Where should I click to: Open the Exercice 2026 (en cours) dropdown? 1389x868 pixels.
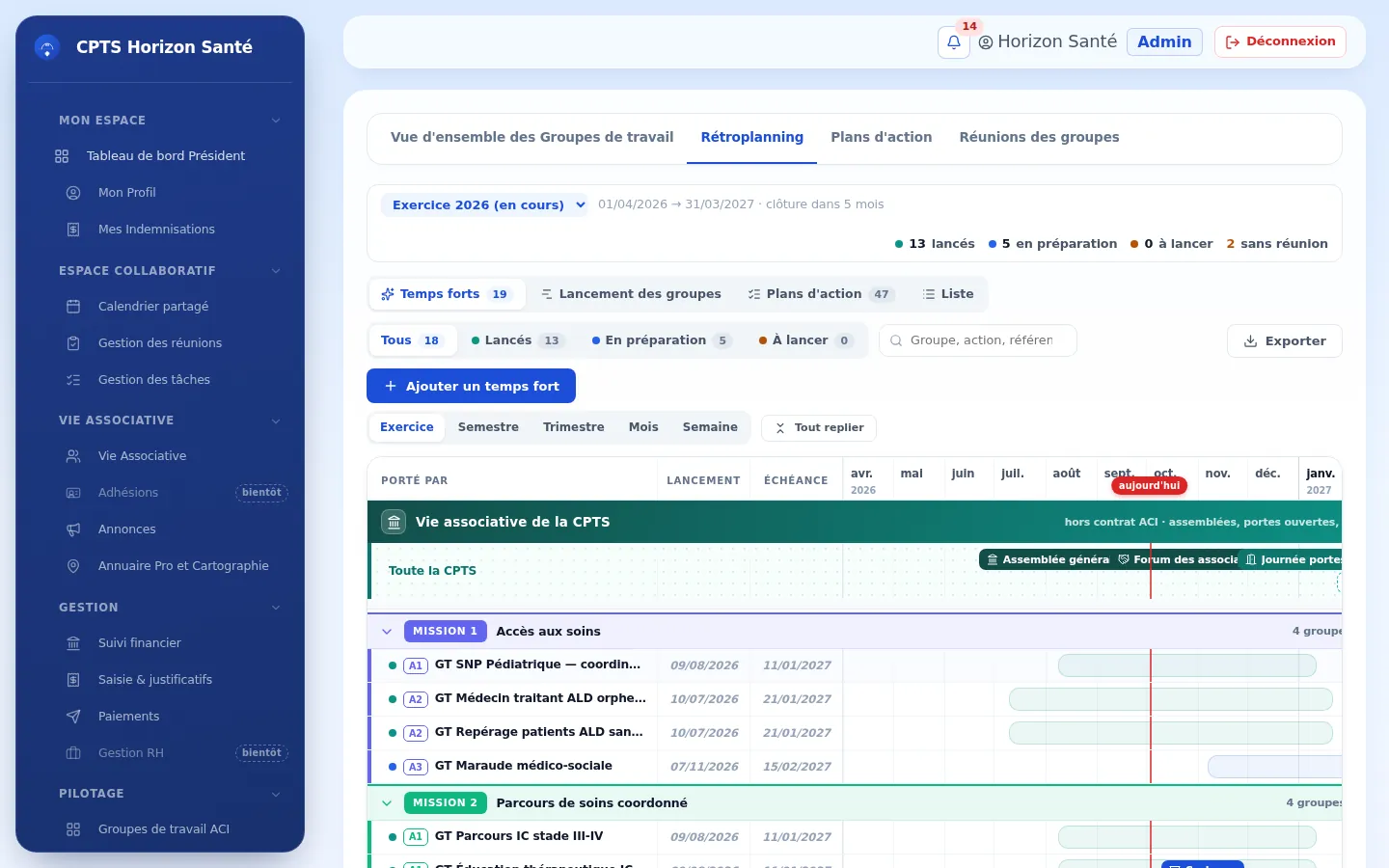(x=484, y=204)
